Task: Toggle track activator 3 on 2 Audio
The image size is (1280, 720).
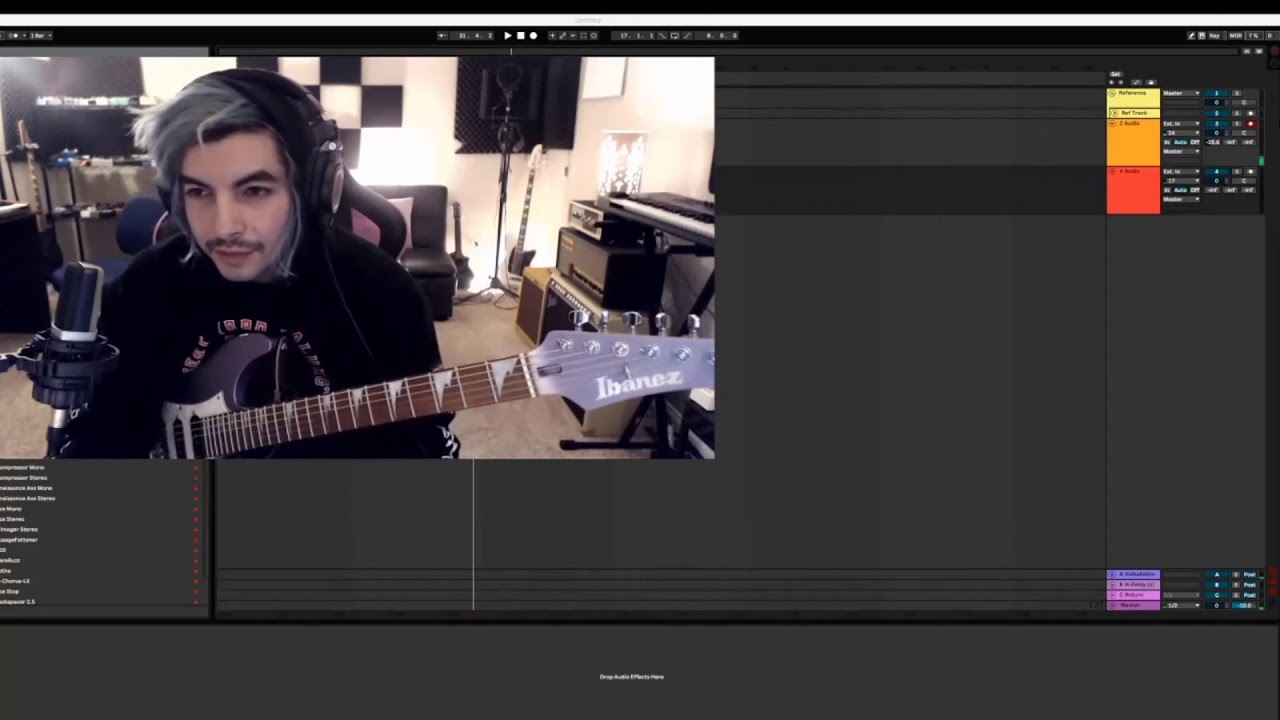Action: click(x=1217, y=124)
